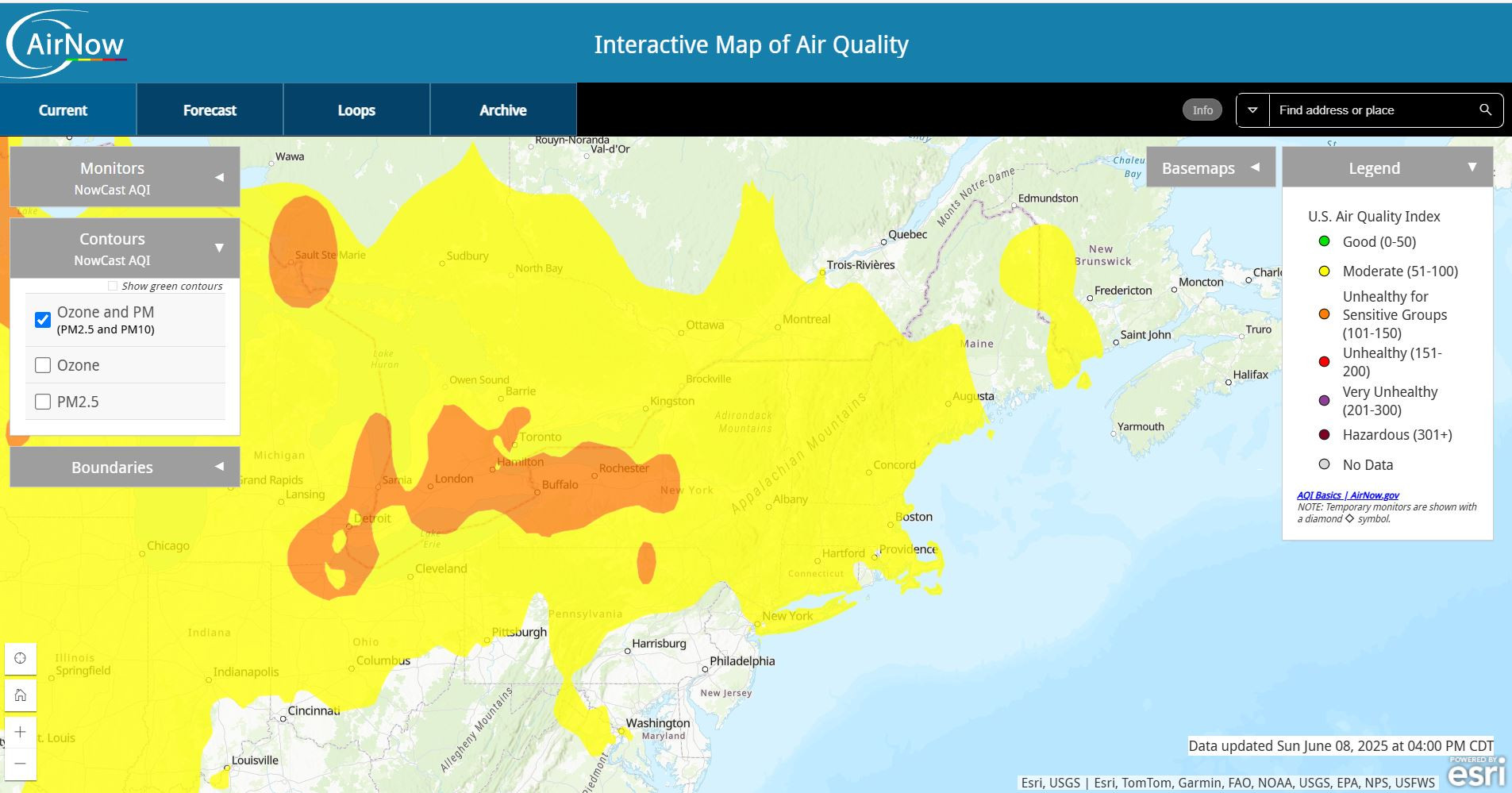
Task: Click the Detroit label on map
Action: pos(372,518)
